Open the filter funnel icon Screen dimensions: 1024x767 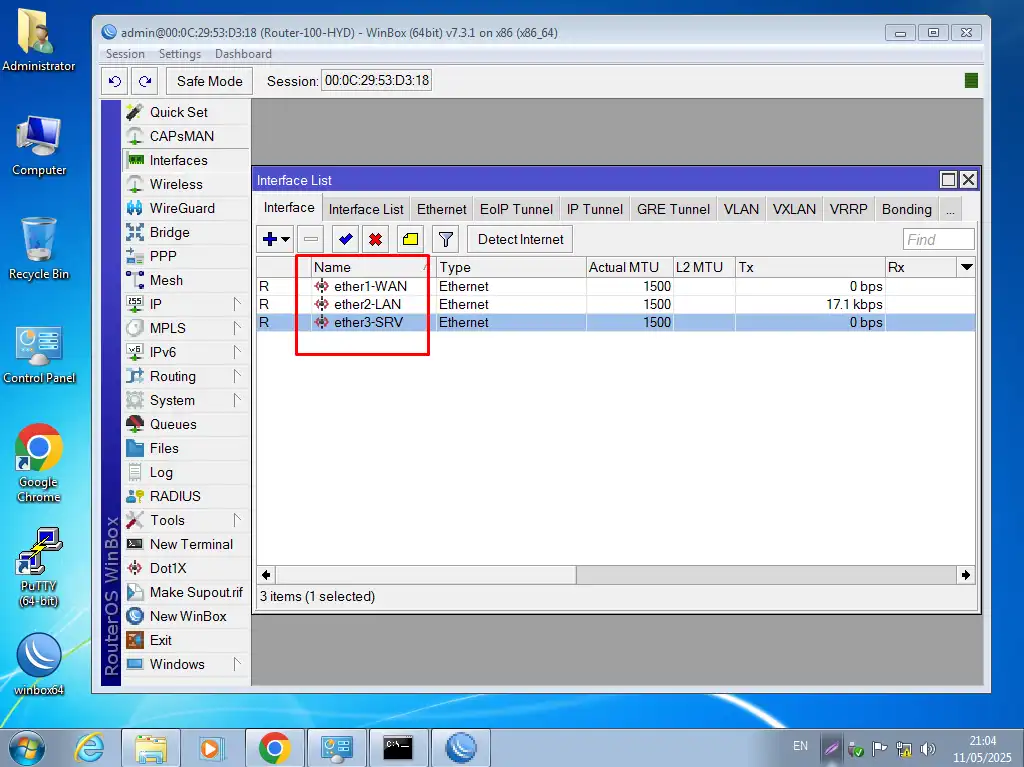click(445, 239)
